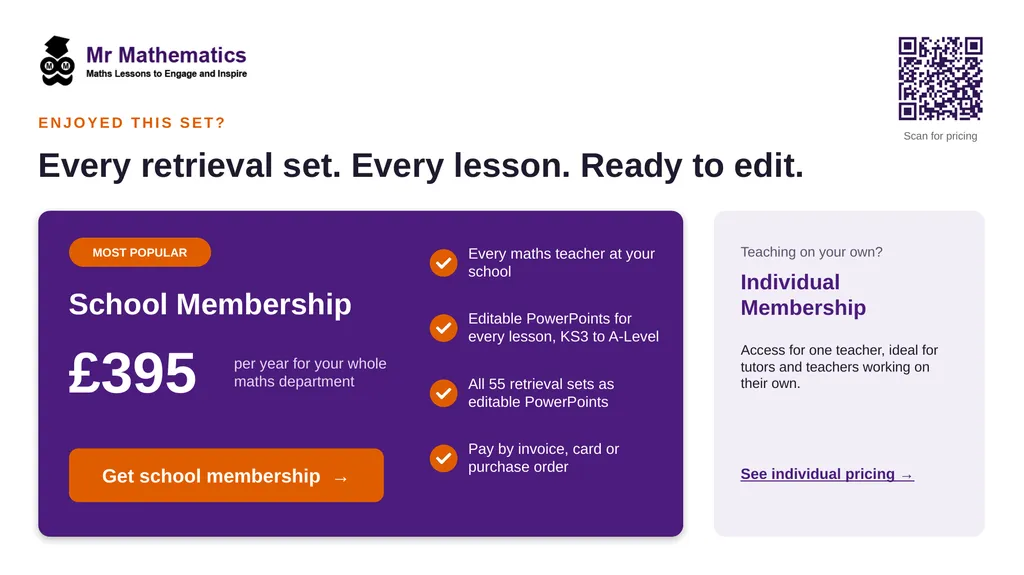This screenshot has height=575, width=1024.
Task: Select the £395 price text
Action: [132, 373]
